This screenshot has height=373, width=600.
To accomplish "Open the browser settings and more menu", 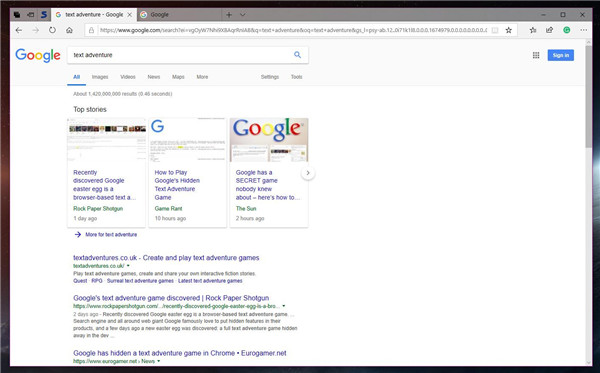I will click(584, 30).
